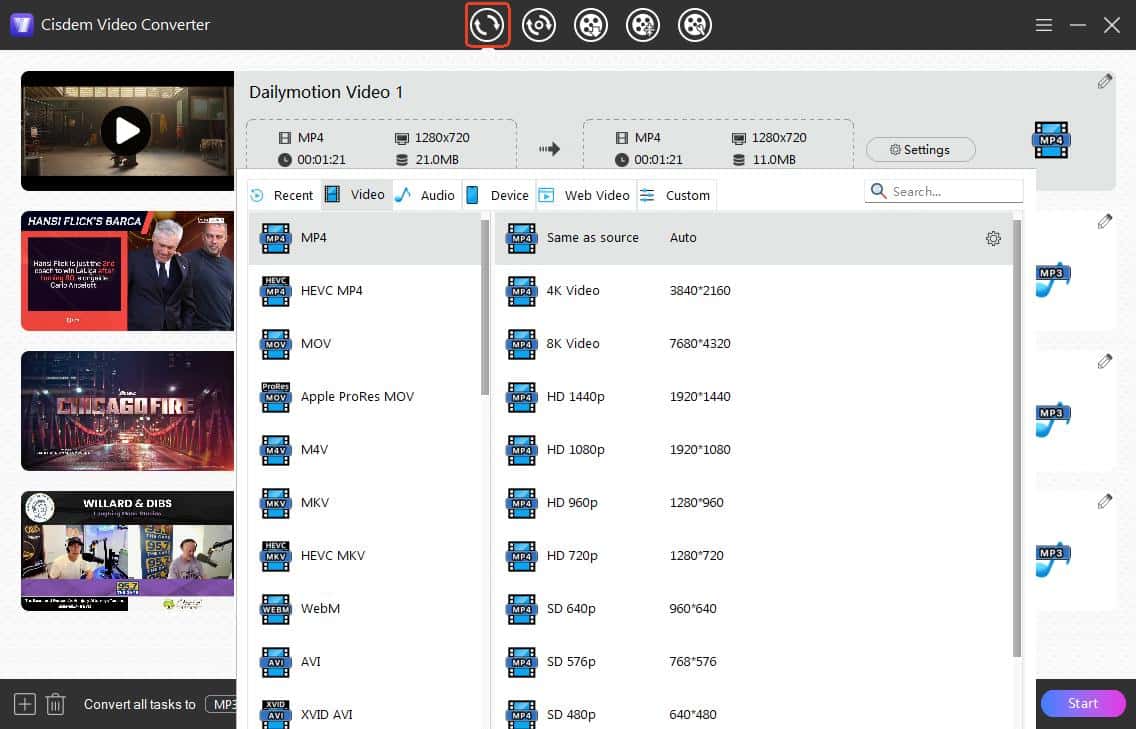Open the gear icon next to Same as source
The image size is (1136, 729).
[993, 238]
